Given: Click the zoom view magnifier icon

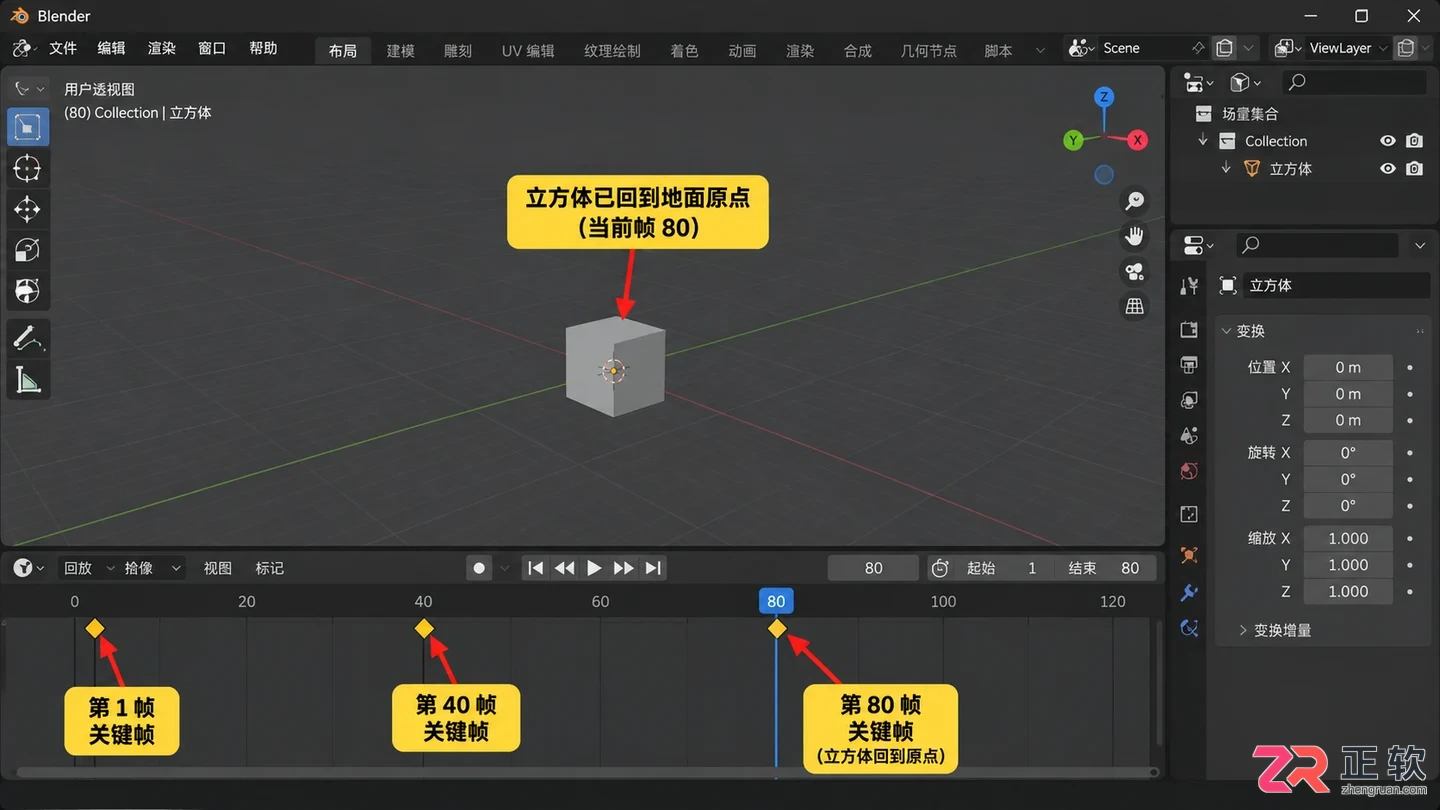Looking at the screenshot, I should [1134, 201].
